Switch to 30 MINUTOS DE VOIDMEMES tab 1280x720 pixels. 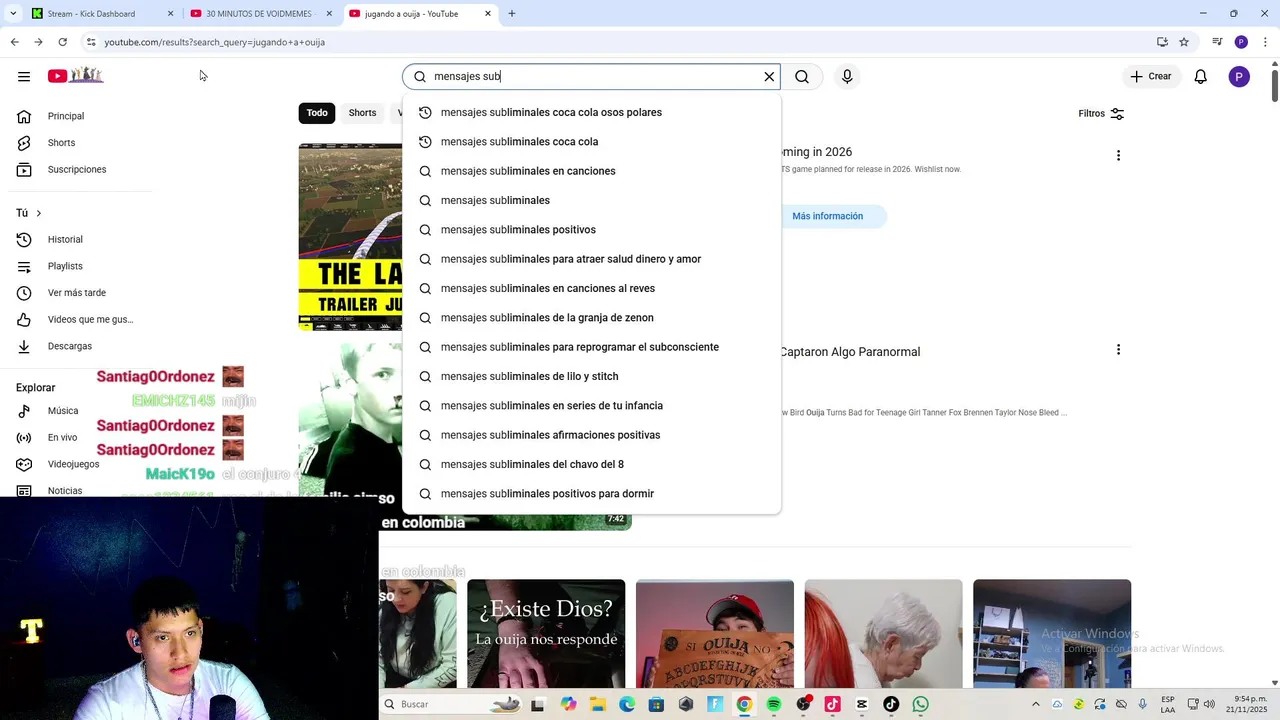point(258,14)
